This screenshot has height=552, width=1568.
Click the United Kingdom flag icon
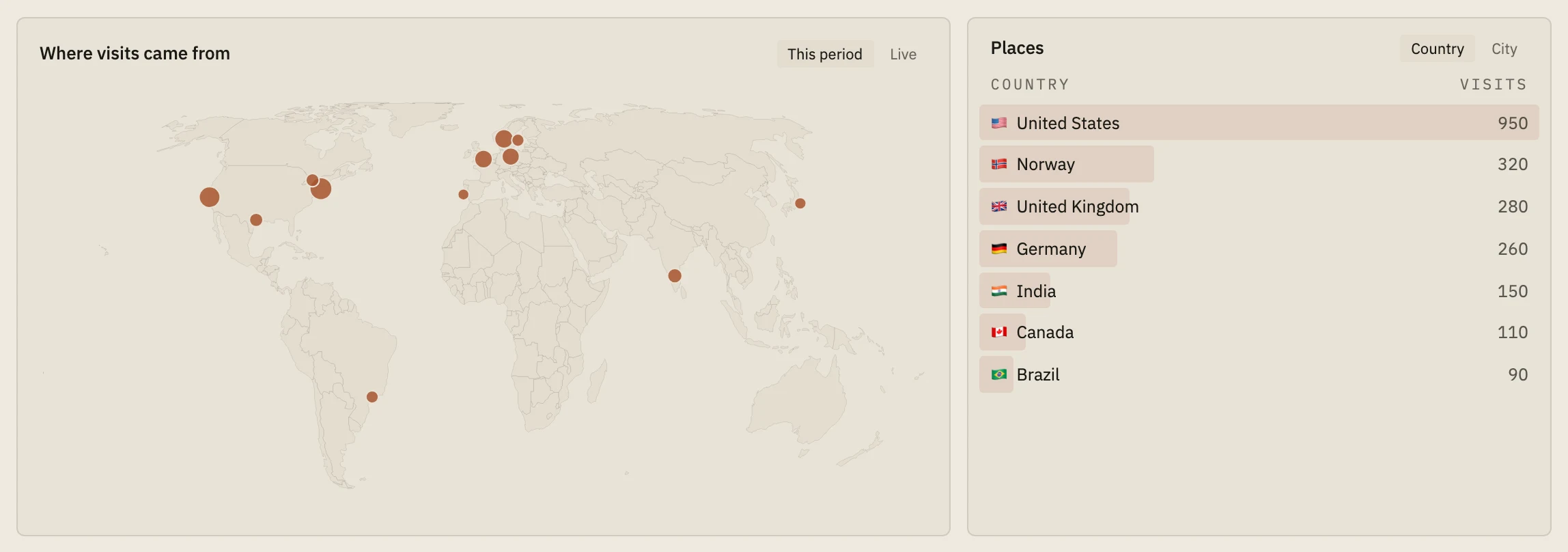pyautogui.click(x=999, y=206)
